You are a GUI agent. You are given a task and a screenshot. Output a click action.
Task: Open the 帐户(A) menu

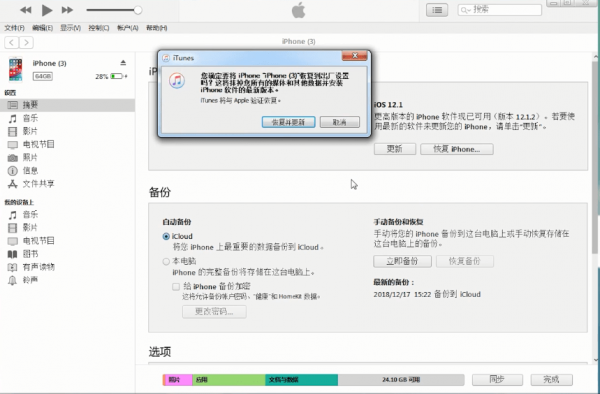[127, 28]
